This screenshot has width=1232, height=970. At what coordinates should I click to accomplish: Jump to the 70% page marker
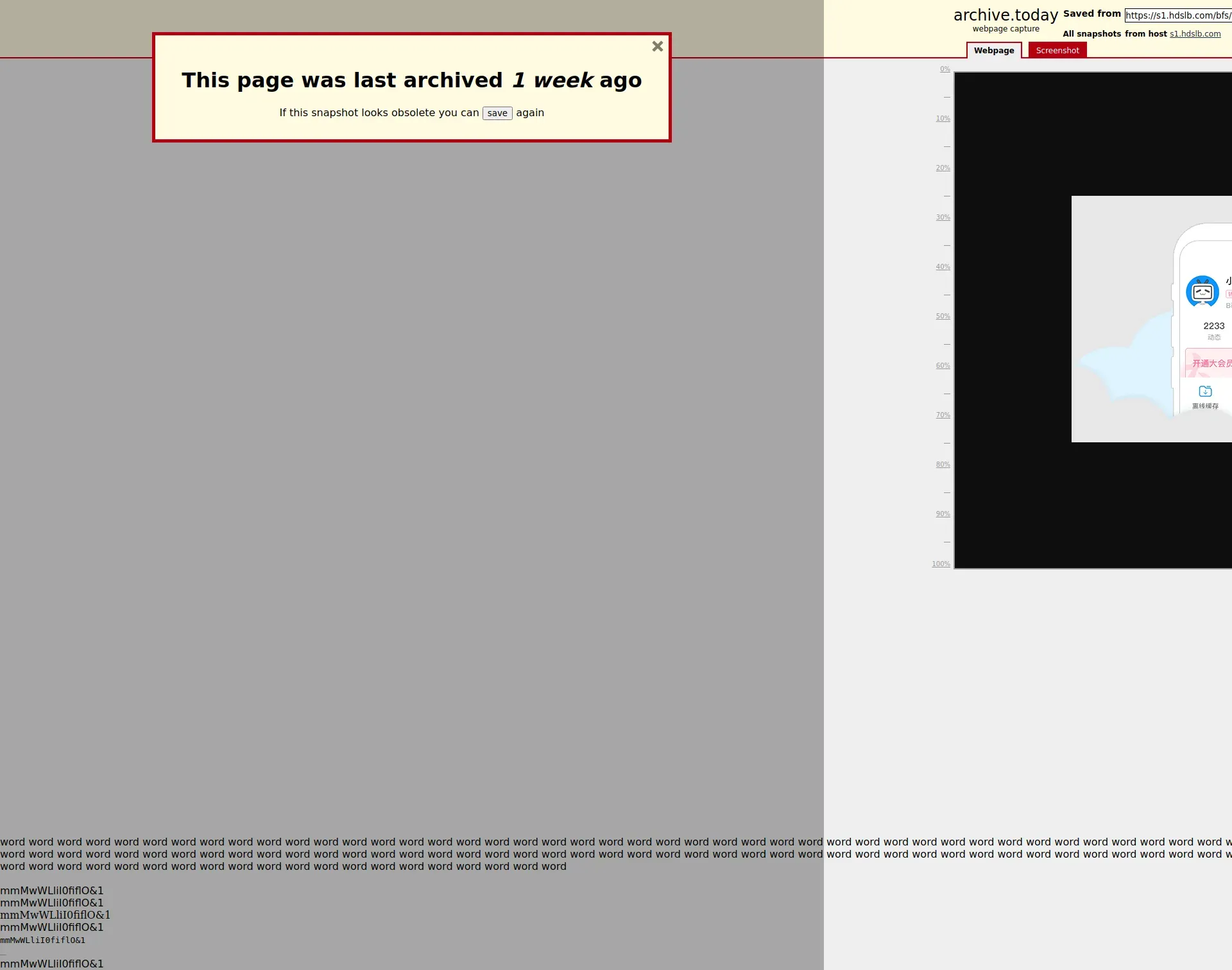943,415
